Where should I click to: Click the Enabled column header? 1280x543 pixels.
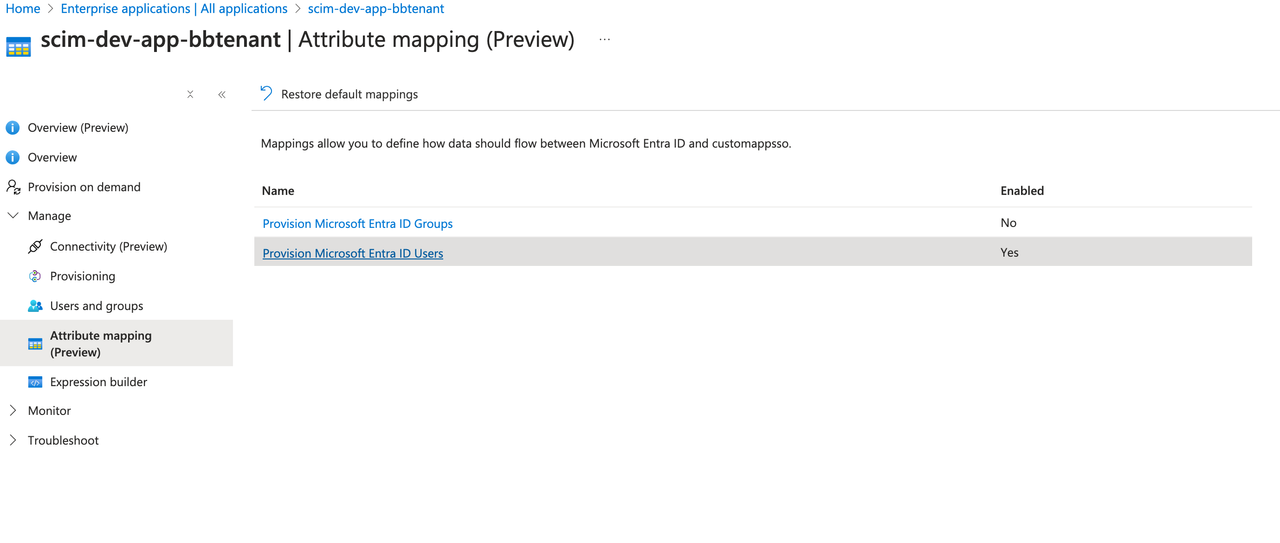tap(1021, 191)
